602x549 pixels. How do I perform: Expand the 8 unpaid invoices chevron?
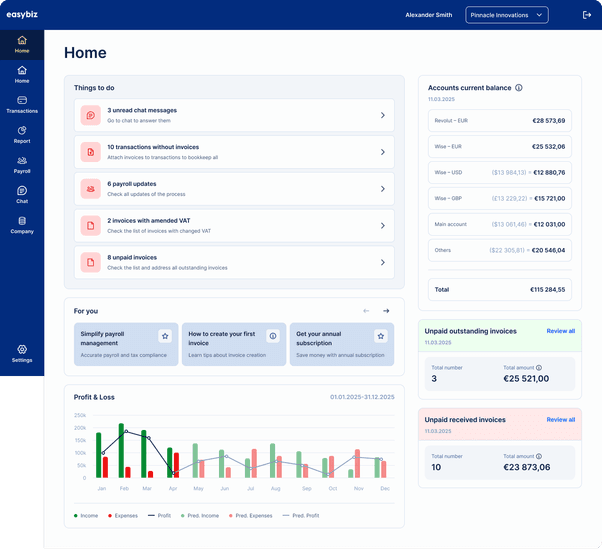click(x=382, y=262)
